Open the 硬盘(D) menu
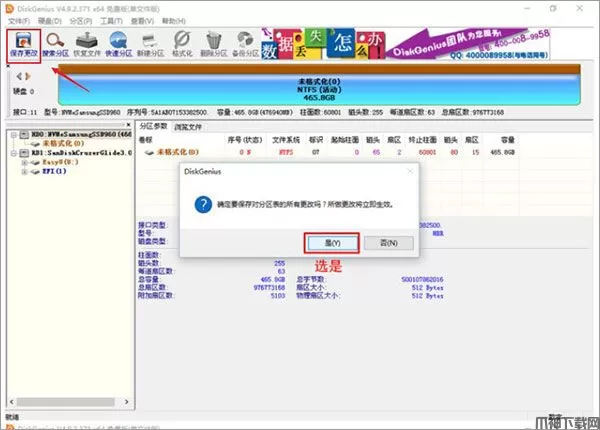Screen dimensions: 600x430 50,21
